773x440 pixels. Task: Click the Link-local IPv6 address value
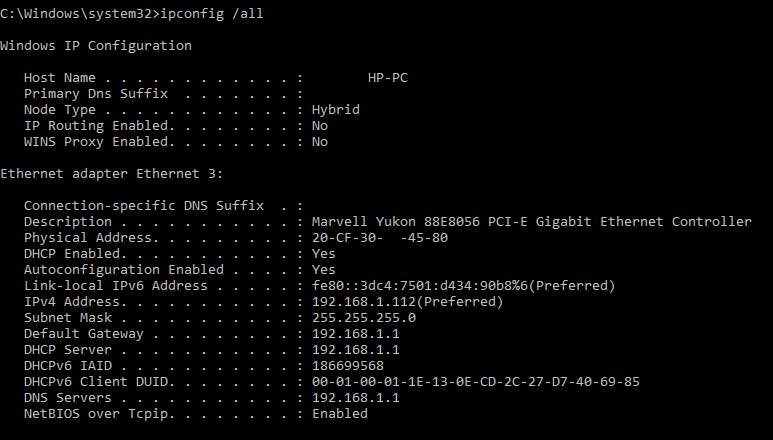tap(463, 285)
